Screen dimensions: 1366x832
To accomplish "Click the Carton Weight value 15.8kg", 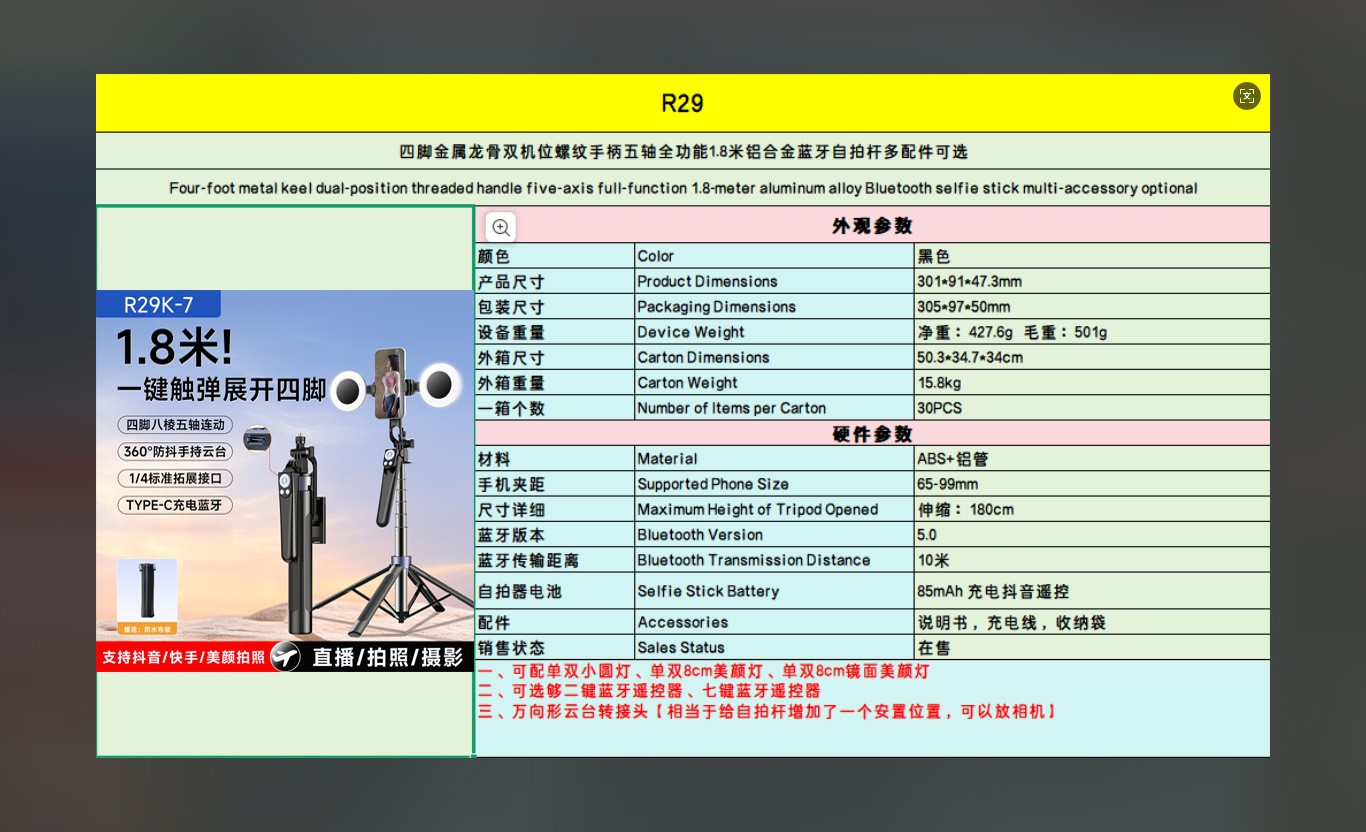I will pyautogui.click(x=939, y=383).
